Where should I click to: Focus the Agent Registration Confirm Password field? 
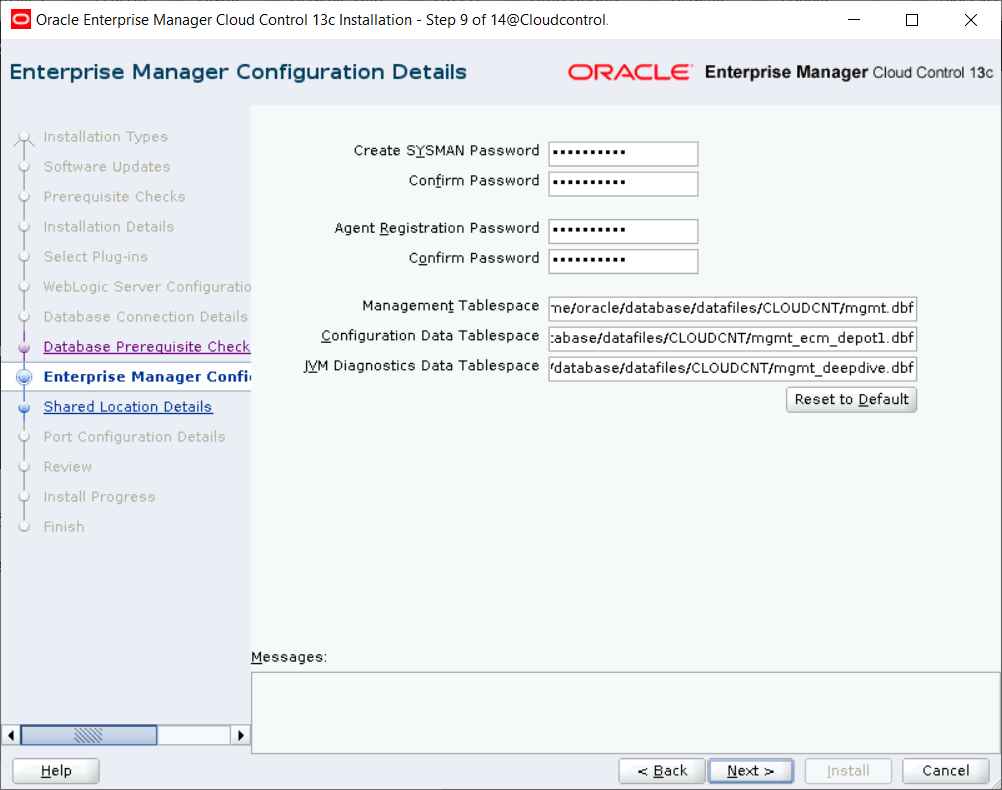[623, 261]
